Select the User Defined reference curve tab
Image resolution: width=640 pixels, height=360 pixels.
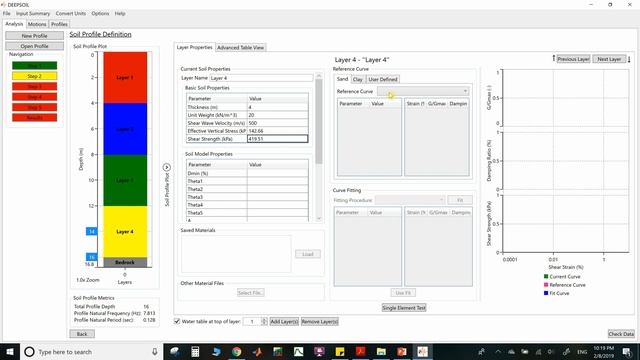[382, 79]
